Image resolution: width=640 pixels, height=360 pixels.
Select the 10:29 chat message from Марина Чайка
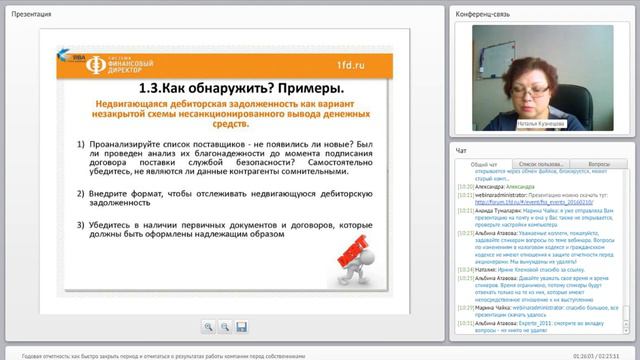[538, 311]
